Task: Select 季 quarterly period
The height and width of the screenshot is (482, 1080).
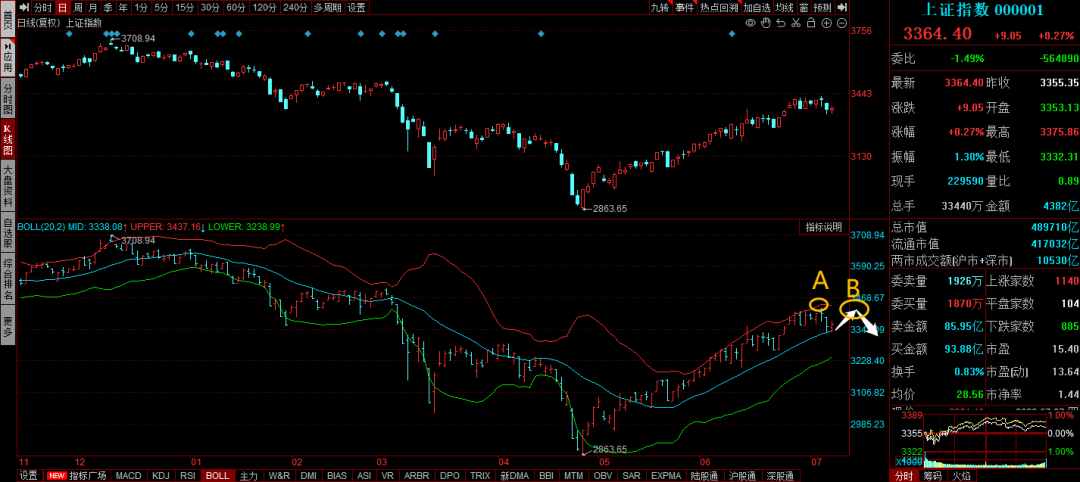Action: coord(108,8)
